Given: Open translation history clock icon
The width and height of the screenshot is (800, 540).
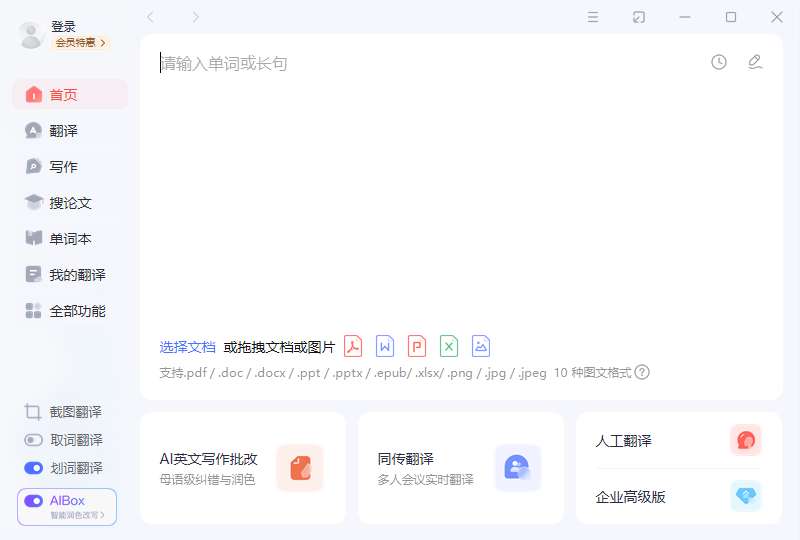Looking at the screenshot, I should click(719, 62).
